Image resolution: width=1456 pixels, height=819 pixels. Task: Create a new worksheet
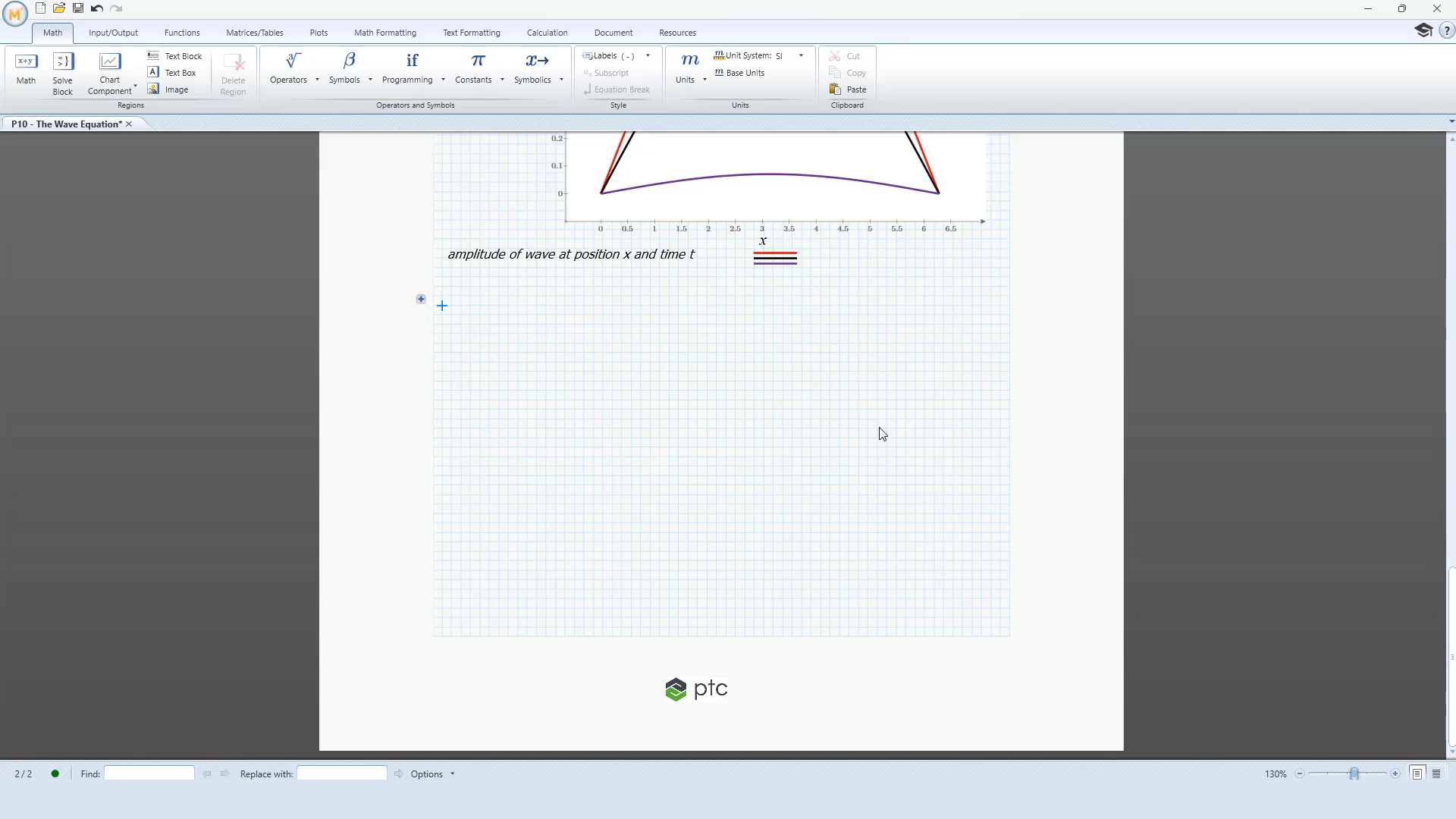point(41,8)
